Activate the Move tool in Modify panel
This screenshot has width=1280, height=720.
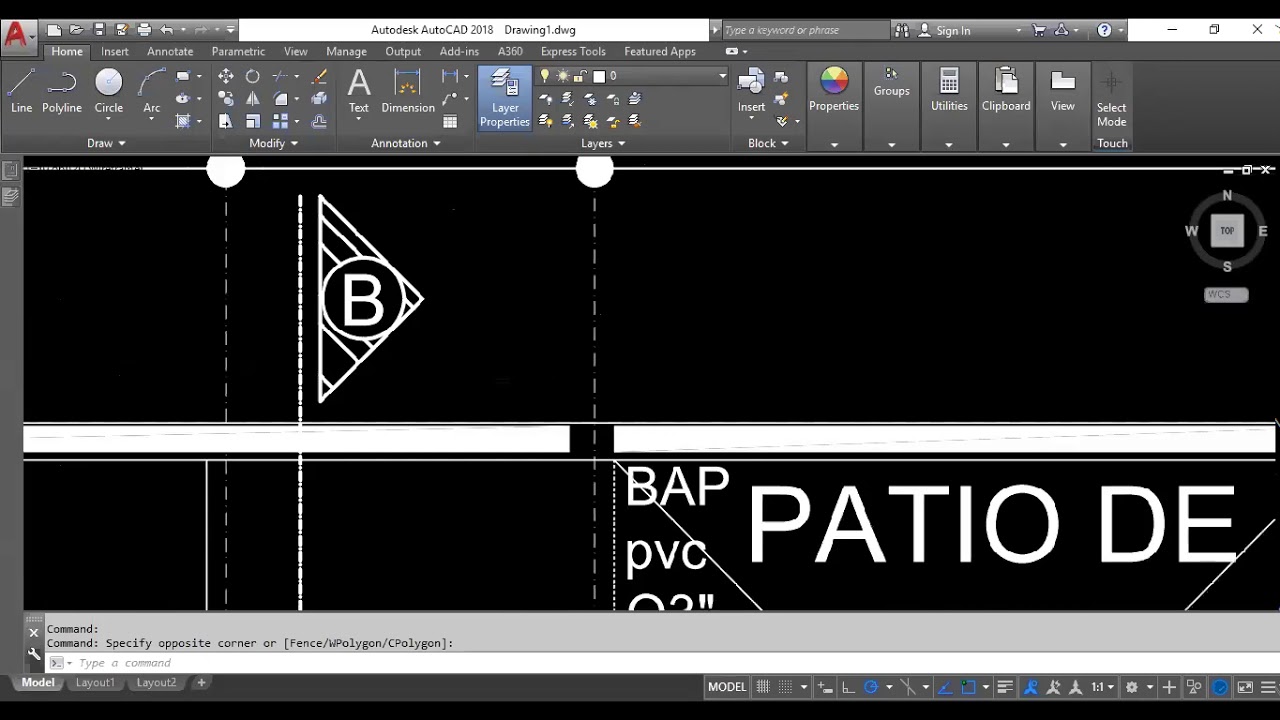coord(226,76)
